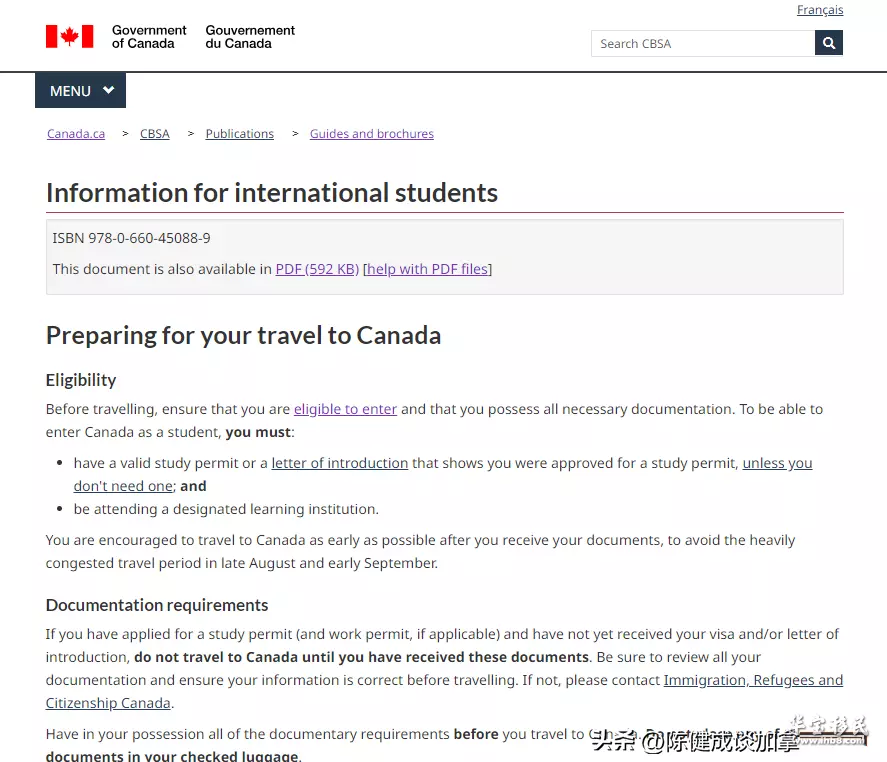Image resolution: width=887 pixels, height=762 pixels.
Task: Download the PDF (592 KB) version
Action: click(317, 269)
